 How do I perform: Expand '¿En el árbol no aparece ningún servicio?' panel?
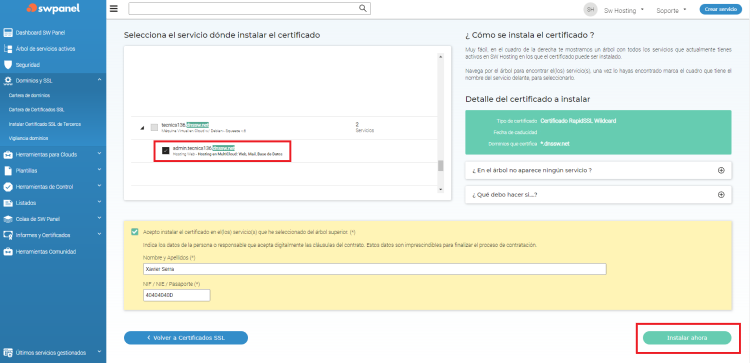(598, 170)
